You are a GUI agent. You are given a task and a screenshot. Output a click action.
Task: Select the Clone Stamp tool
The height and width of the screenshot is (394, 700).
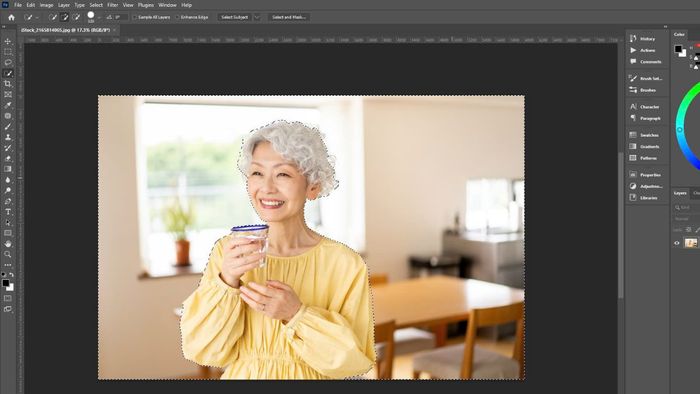click(8, 137)
